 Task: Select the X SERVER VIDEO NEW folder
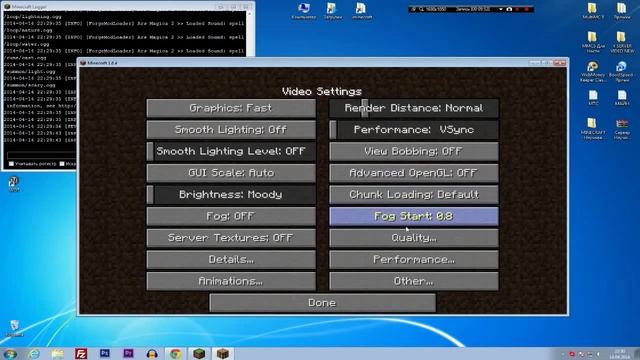coord(621,42)
